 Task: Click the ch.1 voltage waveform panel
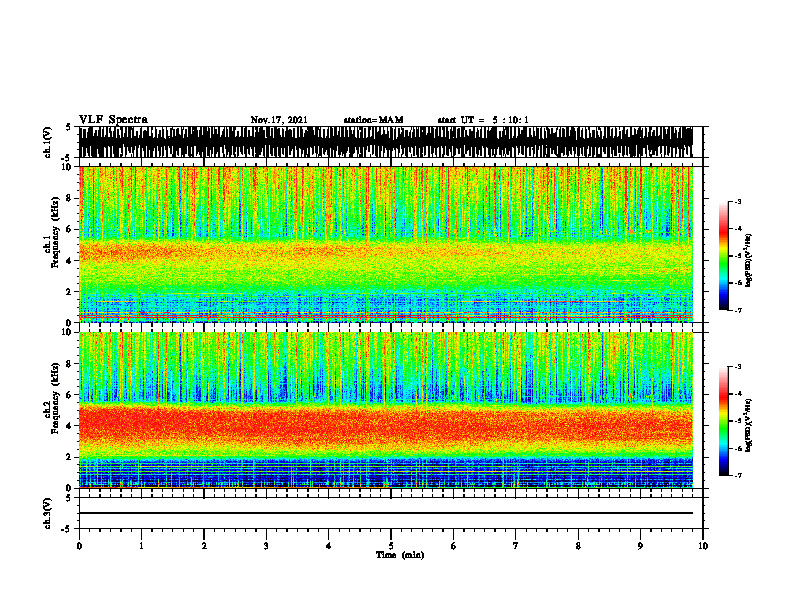[x=385, y=142]
